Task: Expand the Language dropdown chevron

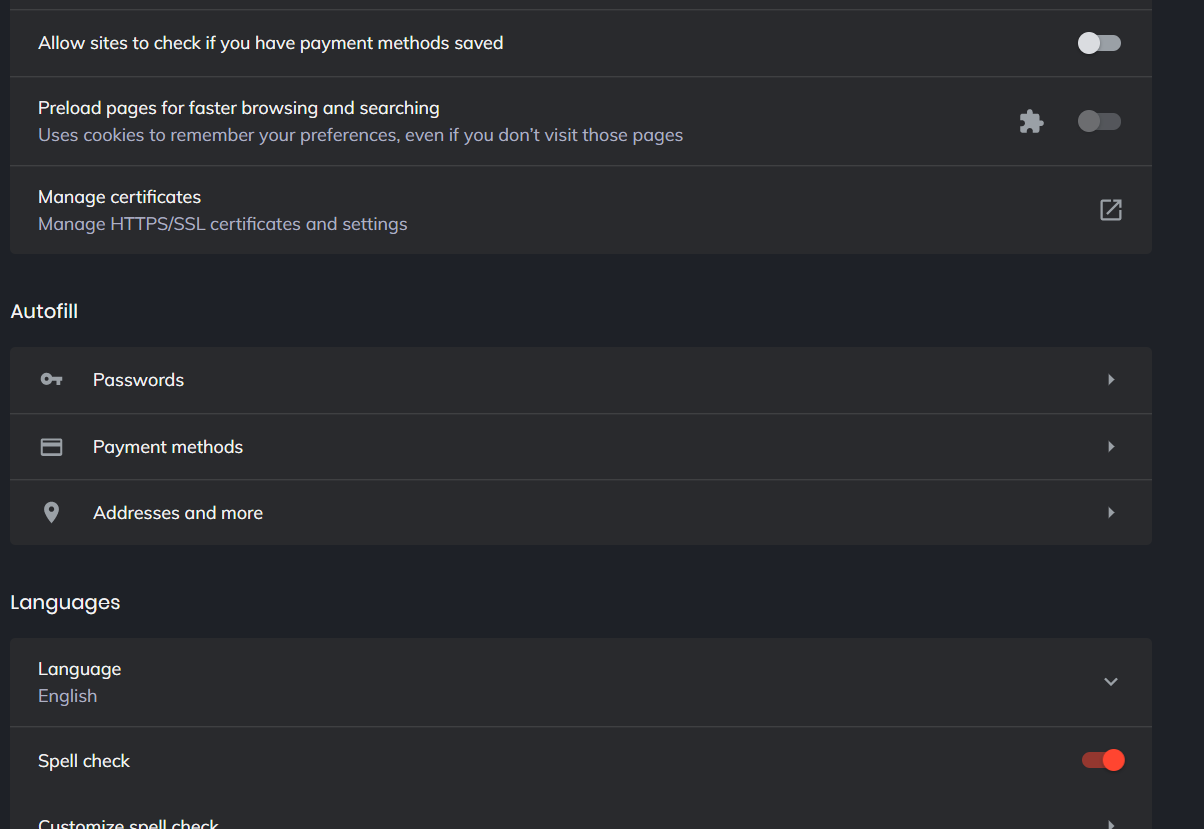Action: 1110,682
